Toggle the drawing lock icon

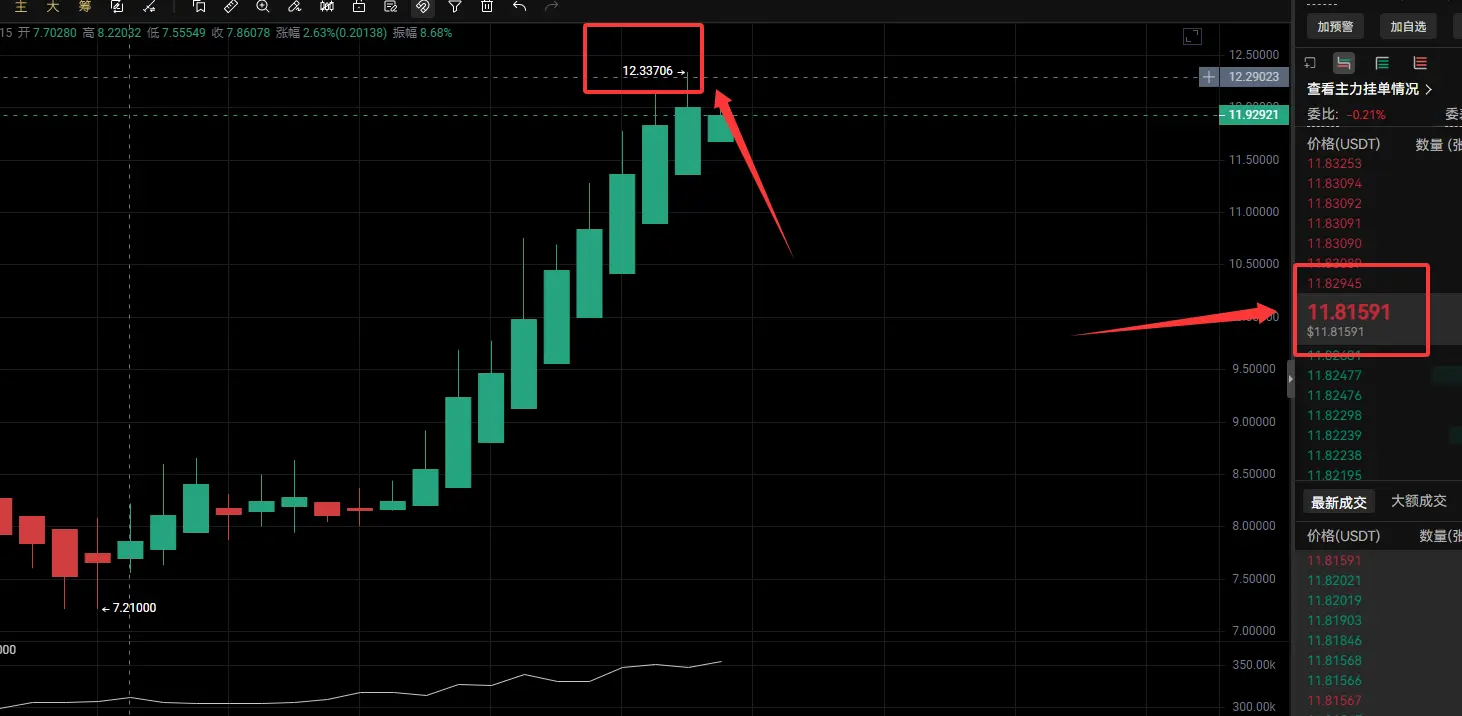point(359,6)
